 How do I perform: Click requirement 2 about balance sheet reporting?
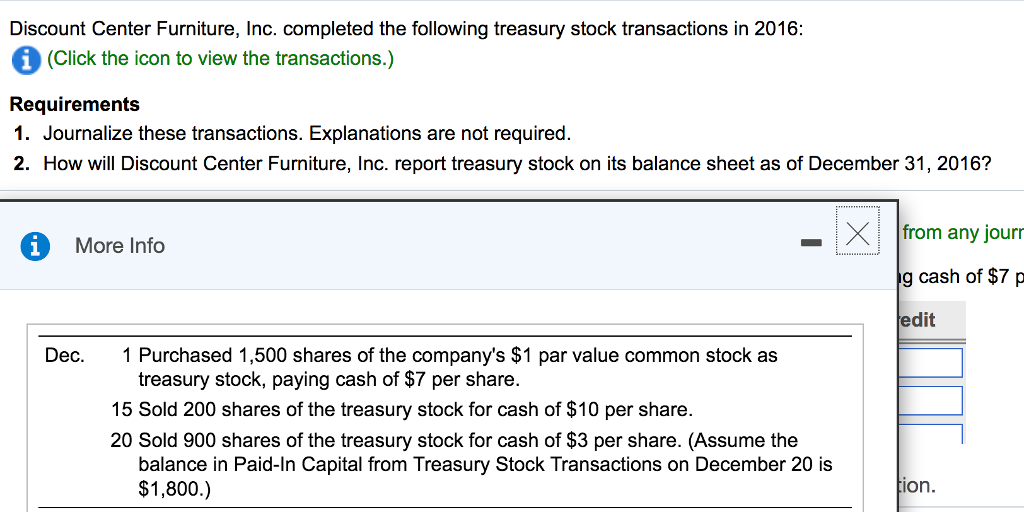point(516,163)
